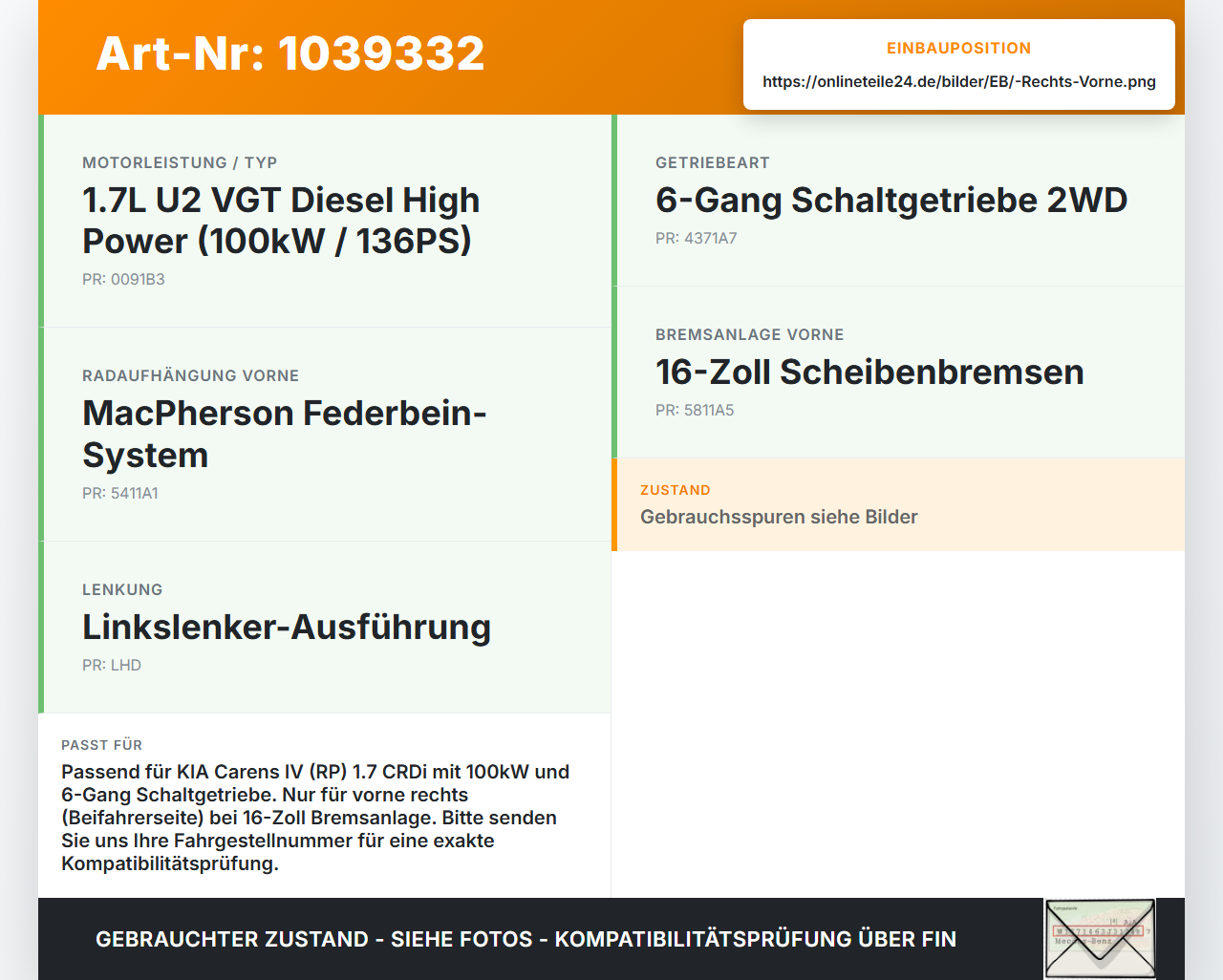Open the onlineteile24.de Rechts-Vorne image link
1223x980 pixels.
tap(959, 81)
